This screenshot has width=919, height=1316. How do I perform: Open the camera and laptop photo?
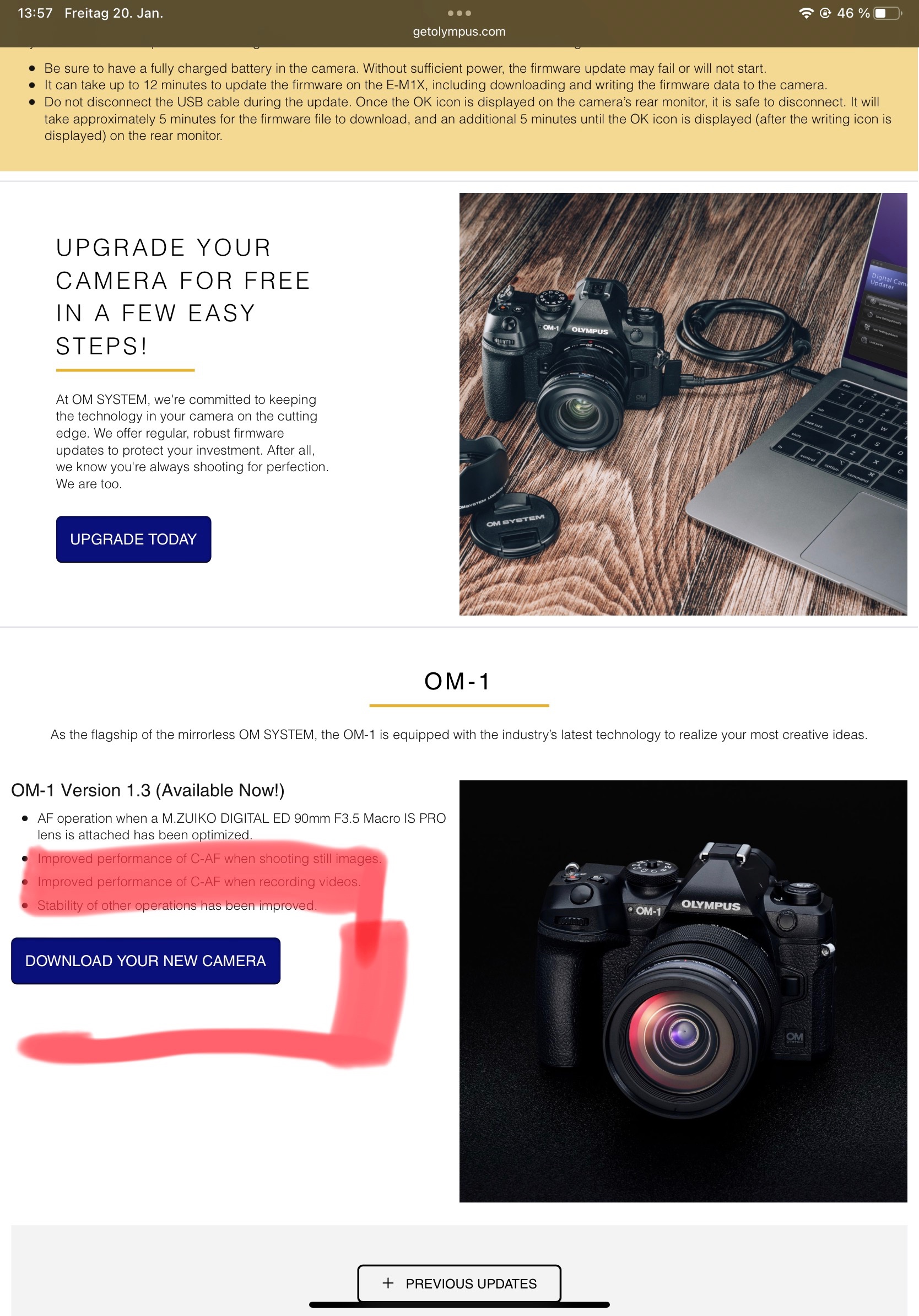pyautogui.click(x=683, y=404)
